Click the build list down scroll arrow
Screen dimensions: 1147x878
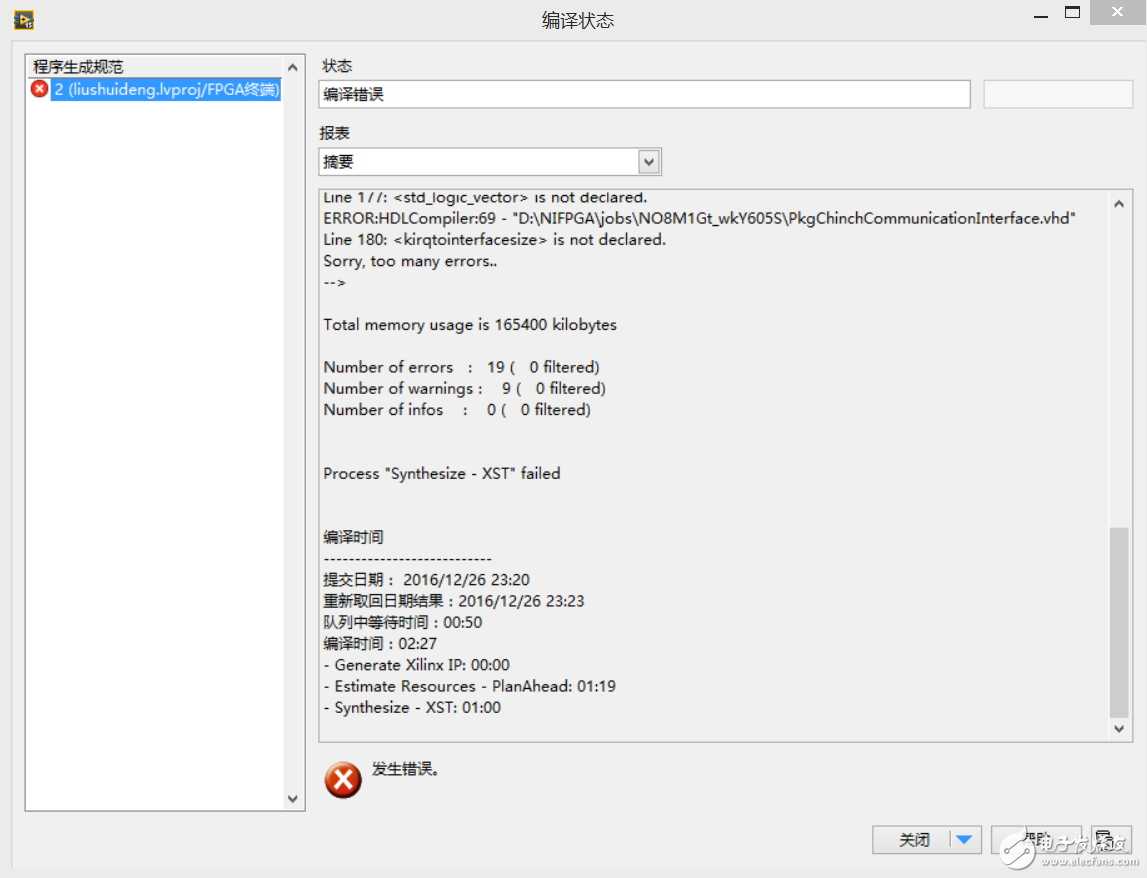pos(293,798)
